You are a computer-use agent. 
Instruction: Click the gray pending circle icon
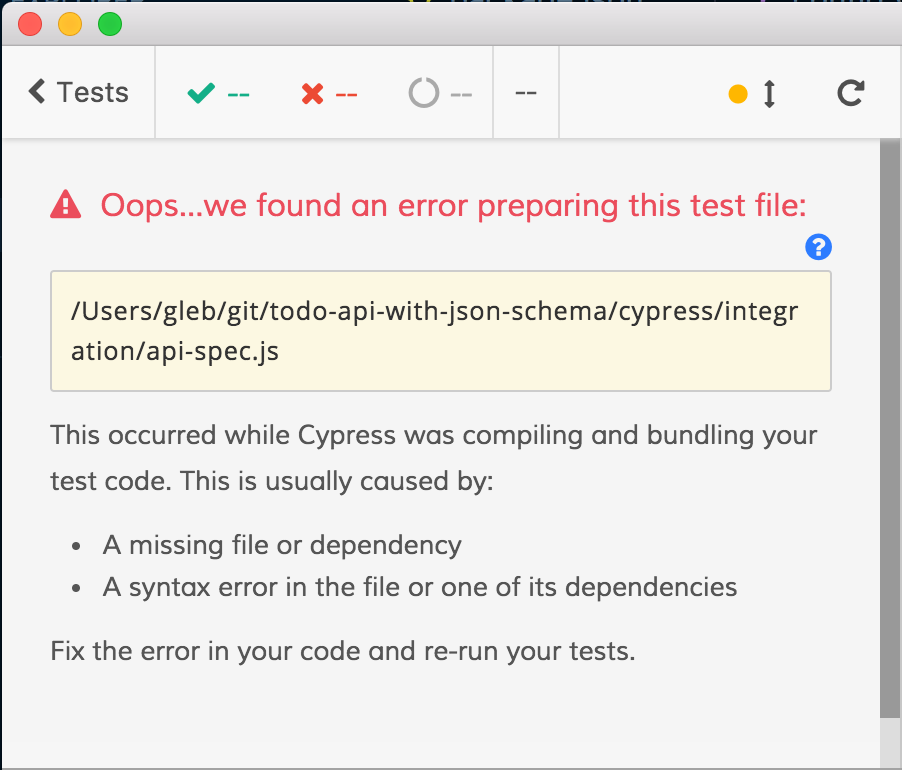(424, 94)
